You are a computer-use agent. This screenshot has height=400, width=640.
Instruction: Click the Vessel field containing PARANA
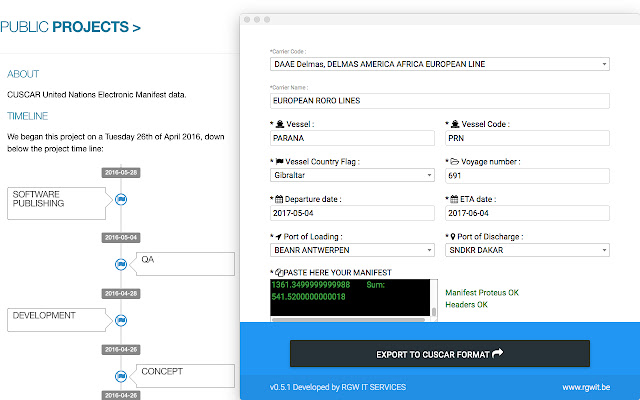point(352,138)
